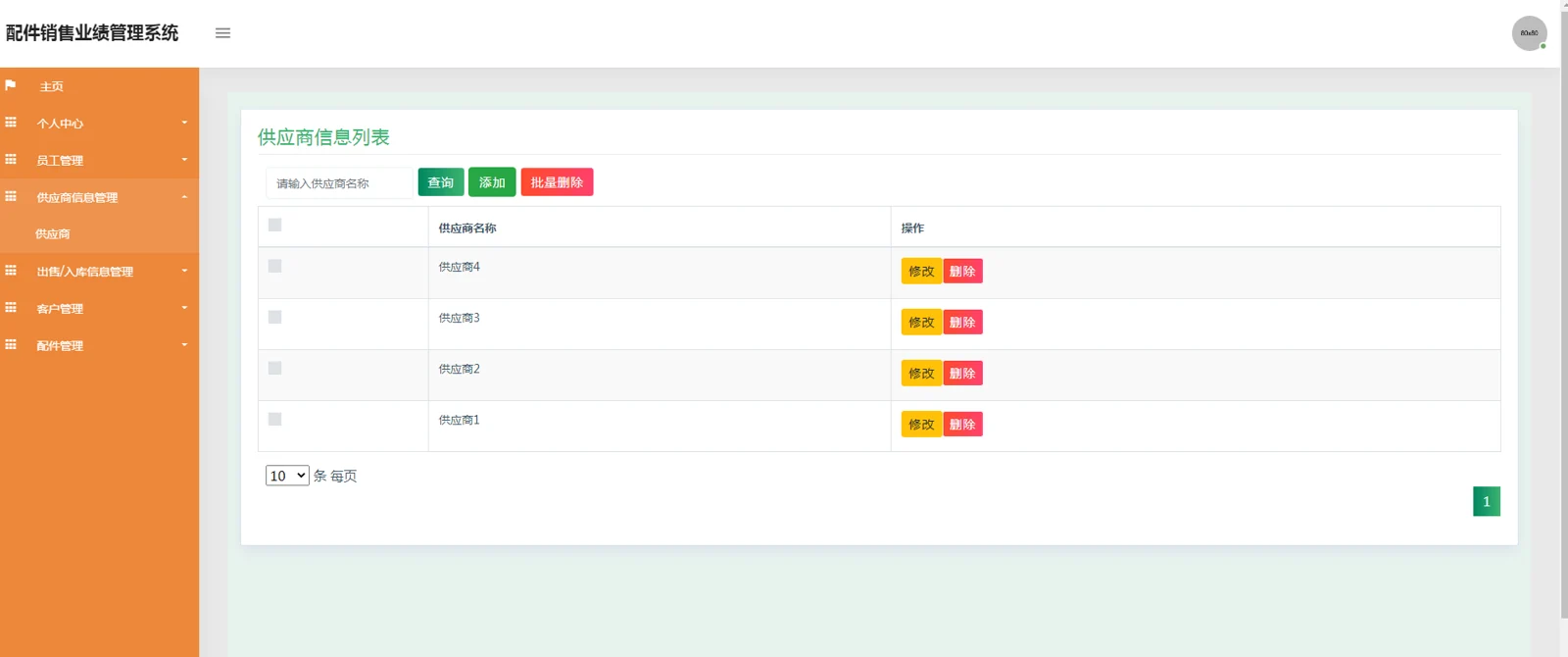Click the 添加 add button

click(492, 182)
